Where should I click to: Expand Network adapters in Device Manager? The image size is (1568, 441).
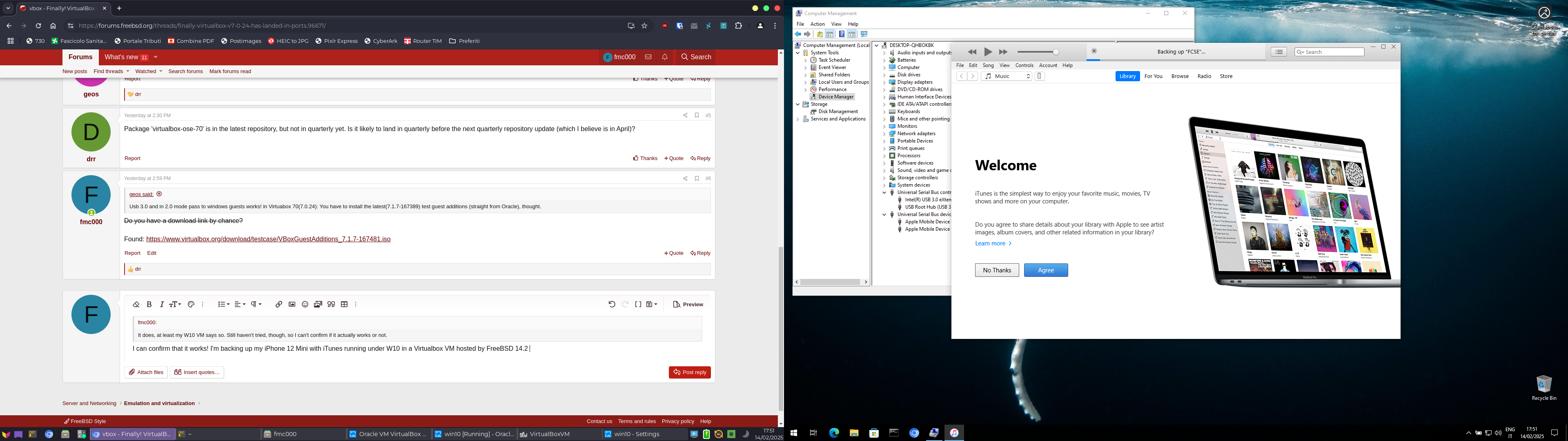884,134
